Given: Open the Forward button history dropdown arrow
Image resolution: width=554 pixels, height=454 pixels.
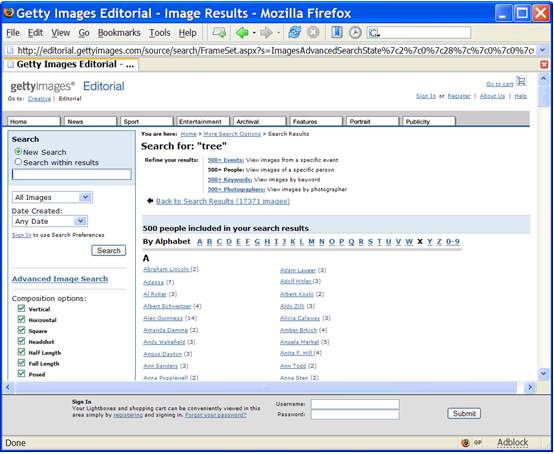Looking at the screenshot, I should [x=278, y=33].
